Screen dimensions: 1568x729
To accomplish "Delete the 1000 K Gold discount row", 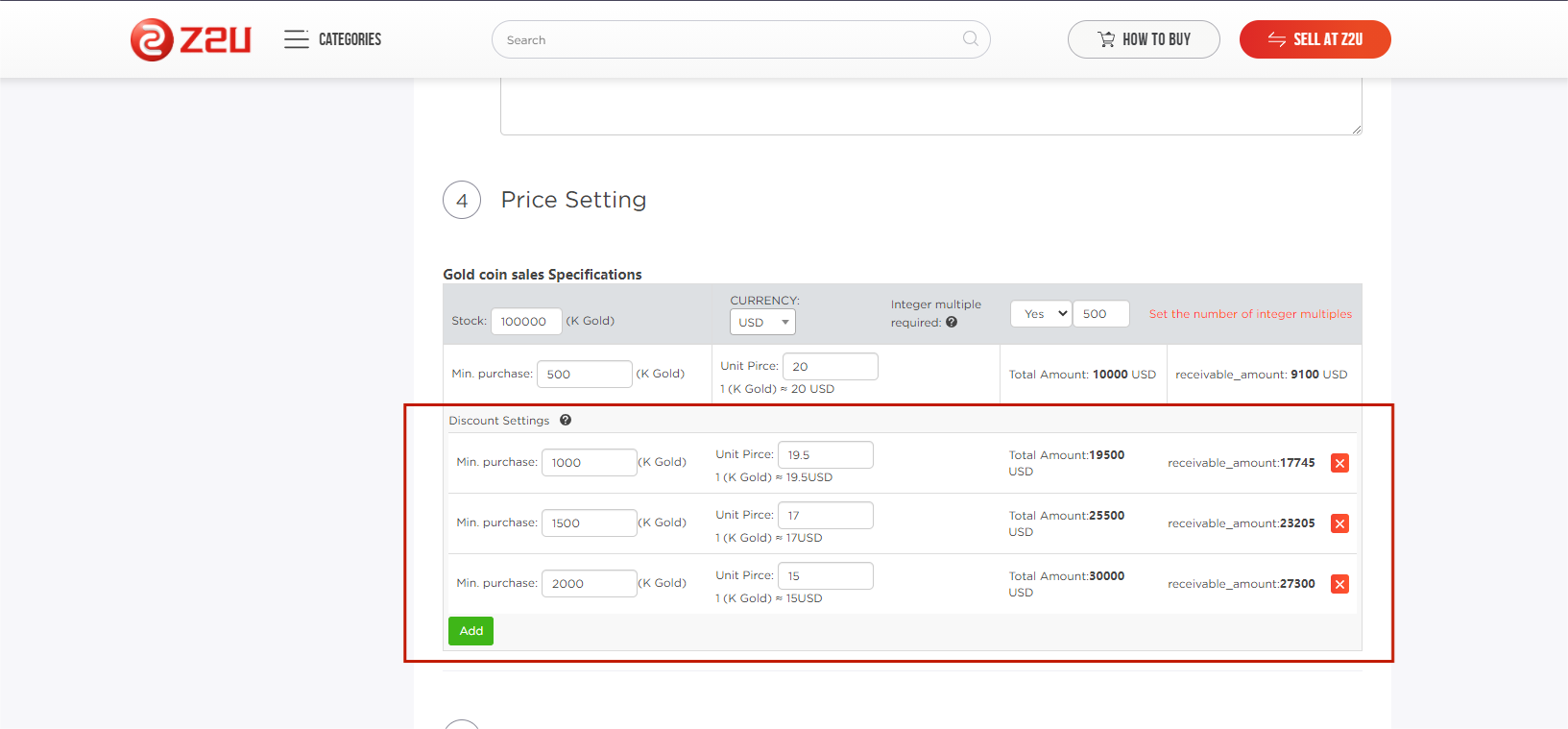I will (x=1339, y=463).
